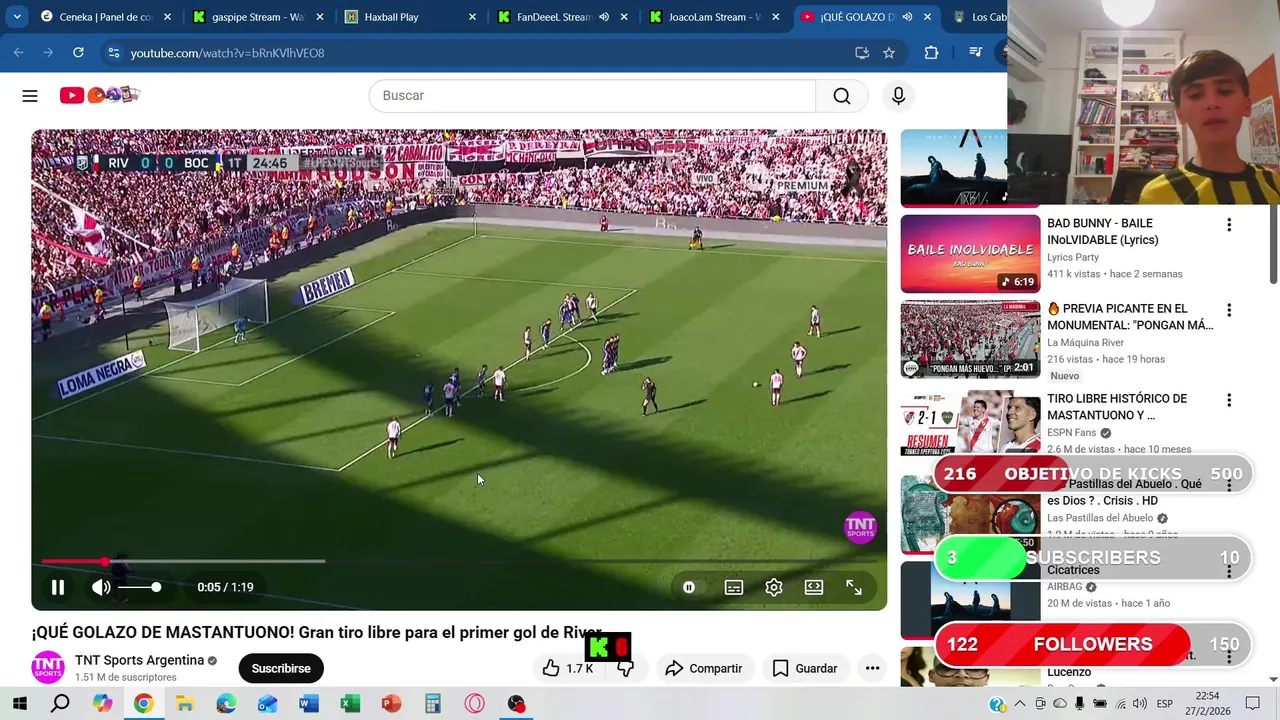
Task: Open the notification center icon
Action: coord(1253,704)
